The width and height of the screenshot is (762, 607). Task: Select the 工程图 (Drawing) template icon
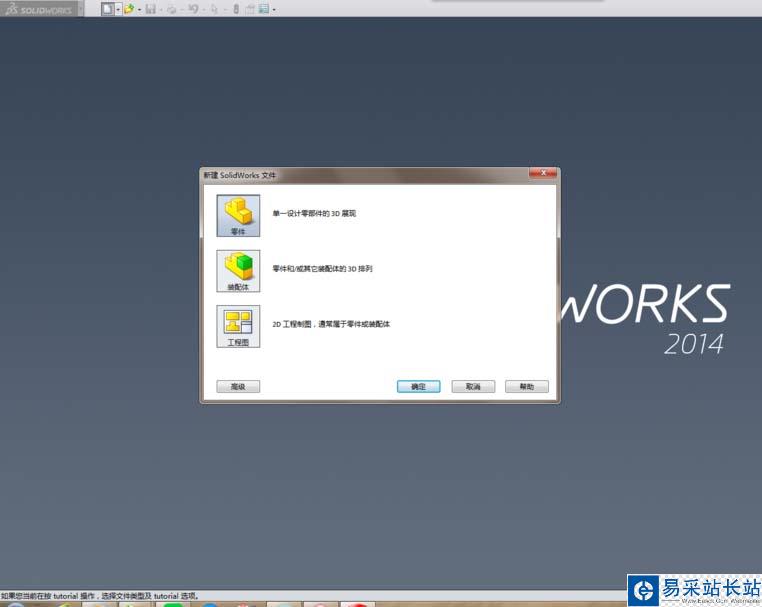[238, 327]
